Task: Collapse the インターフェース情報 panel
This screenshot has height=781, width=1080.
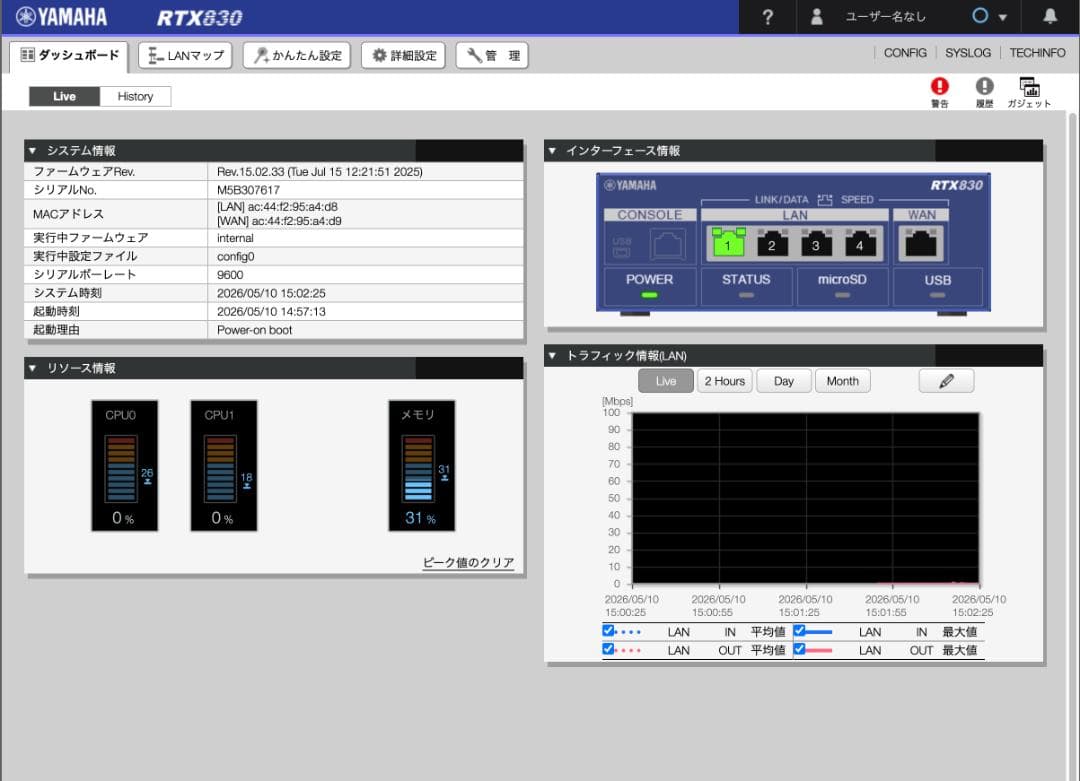Action: pyautogui.click(x=552, y=150)
